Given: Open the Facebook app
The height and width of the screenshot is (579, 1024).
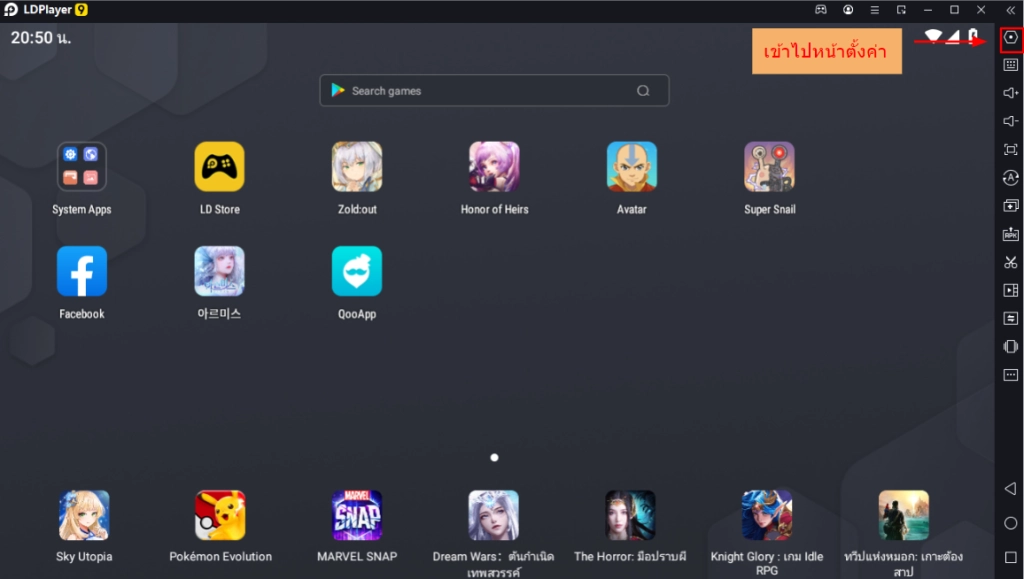Looking at the screenshot, I should tap(82, 271).
